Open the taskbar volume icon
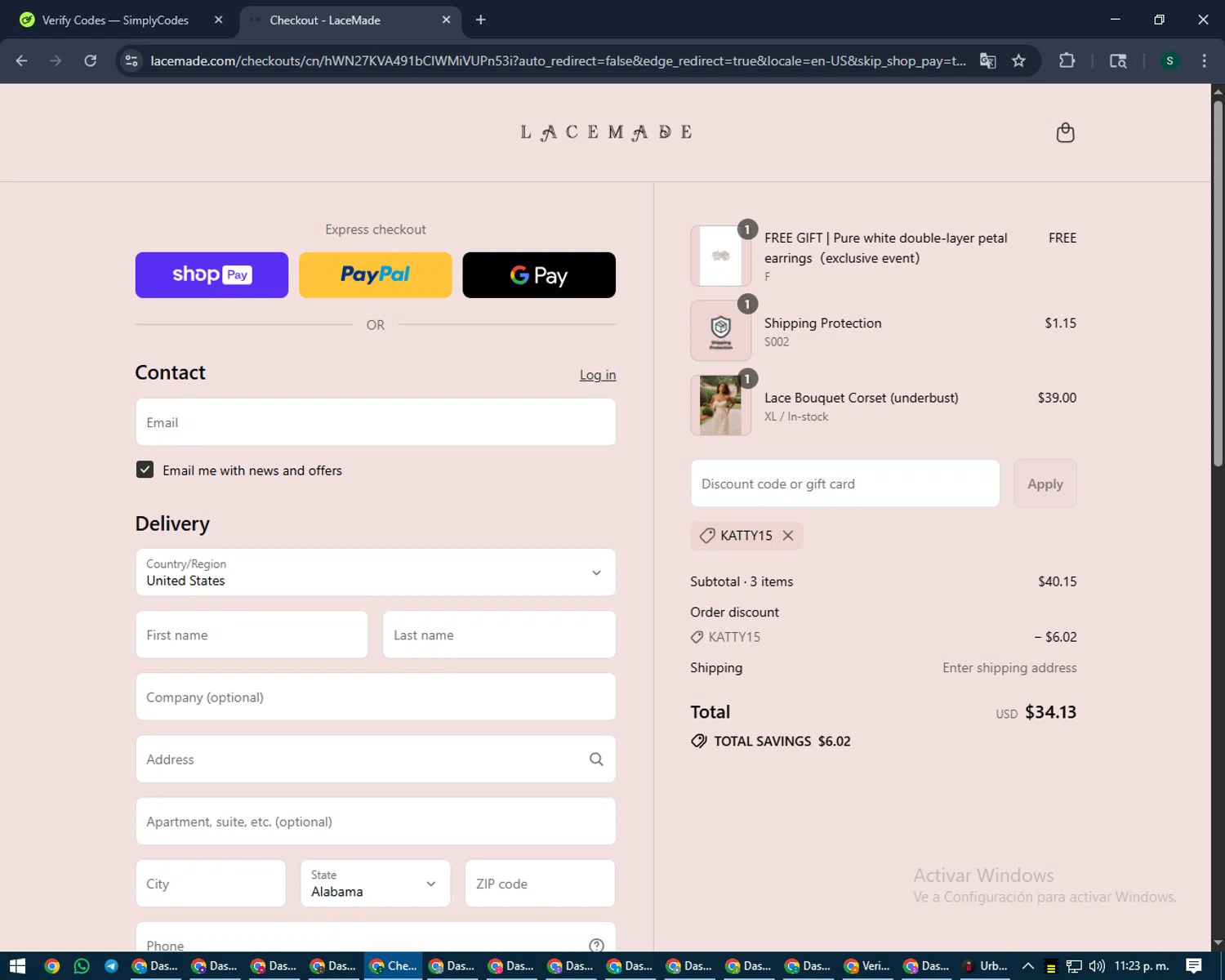The image size is (1225, 980). (1097, 966)
